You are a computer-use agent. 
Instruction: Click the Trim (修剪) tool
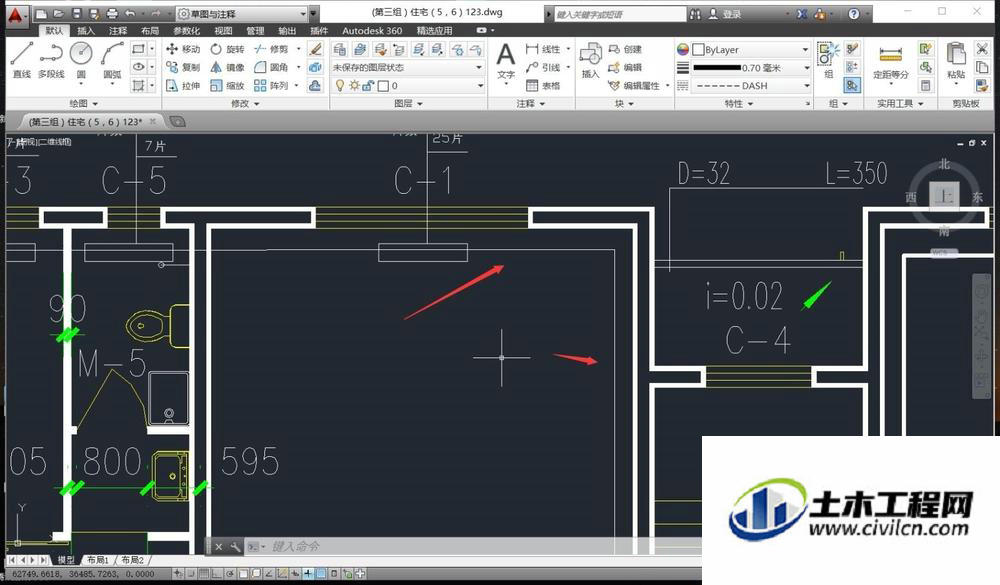click(x=270, y=49)
